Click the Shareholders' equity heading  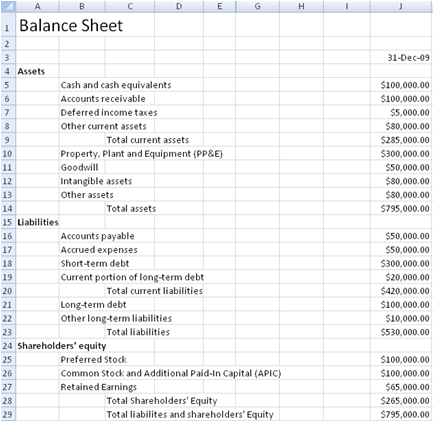click(62, 346)
